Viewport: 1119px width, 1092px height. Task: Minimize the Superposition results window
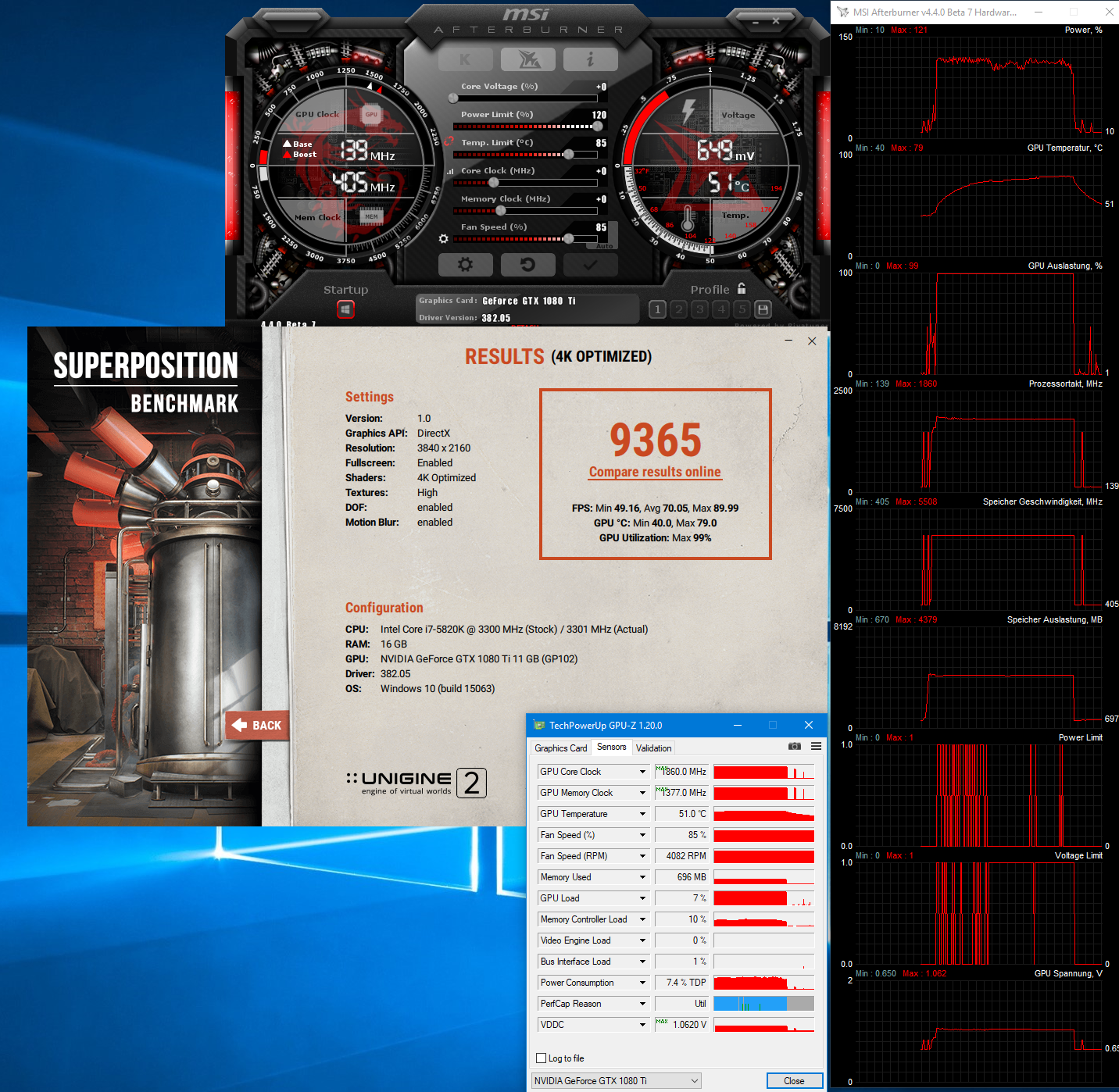(x=788, y=341)
